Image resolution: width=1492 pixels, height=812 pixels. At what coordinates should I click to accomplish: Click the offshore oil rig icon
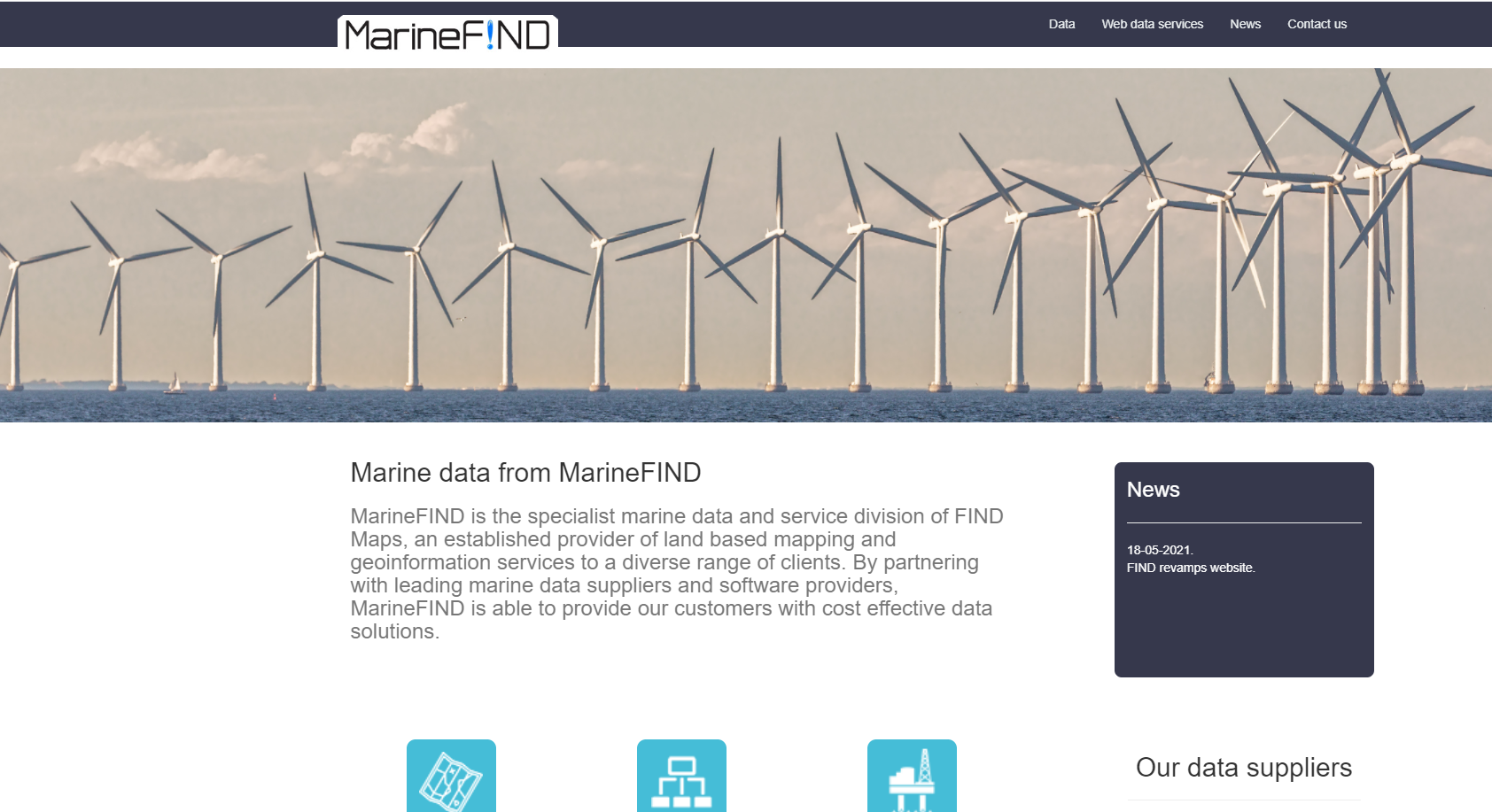coord(912,776)
